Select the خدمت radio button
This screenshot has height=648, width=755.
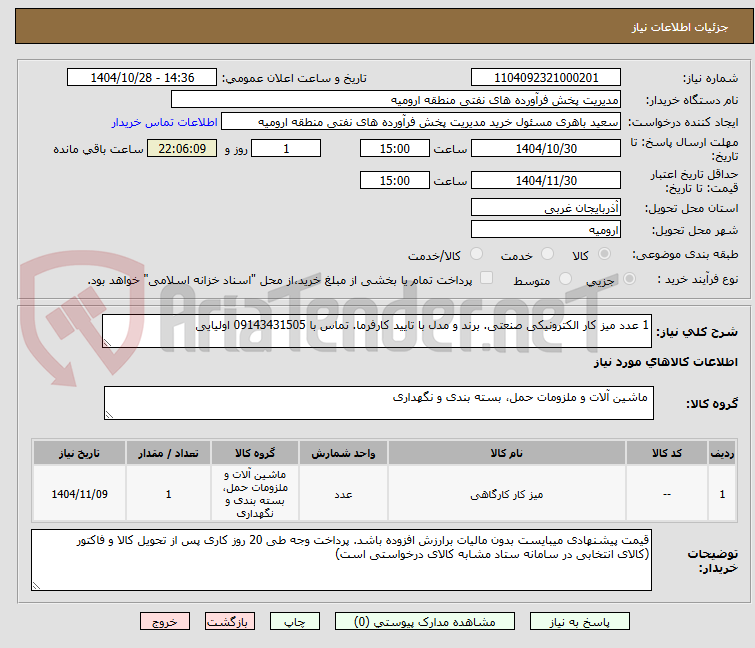[x=547, y=254]
